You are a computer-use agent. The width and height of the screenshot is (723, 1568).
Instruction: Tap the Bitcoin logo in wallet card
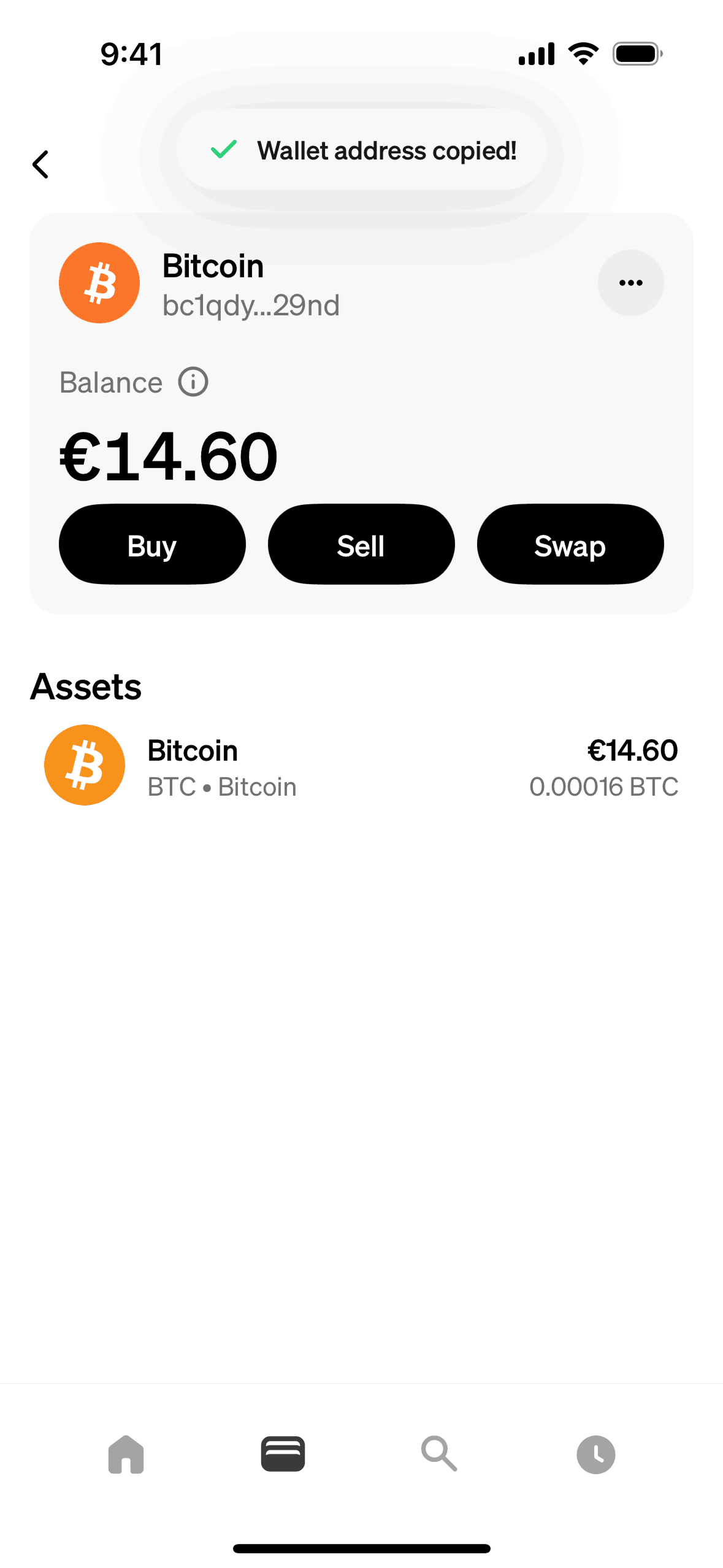tap(99, 283)
